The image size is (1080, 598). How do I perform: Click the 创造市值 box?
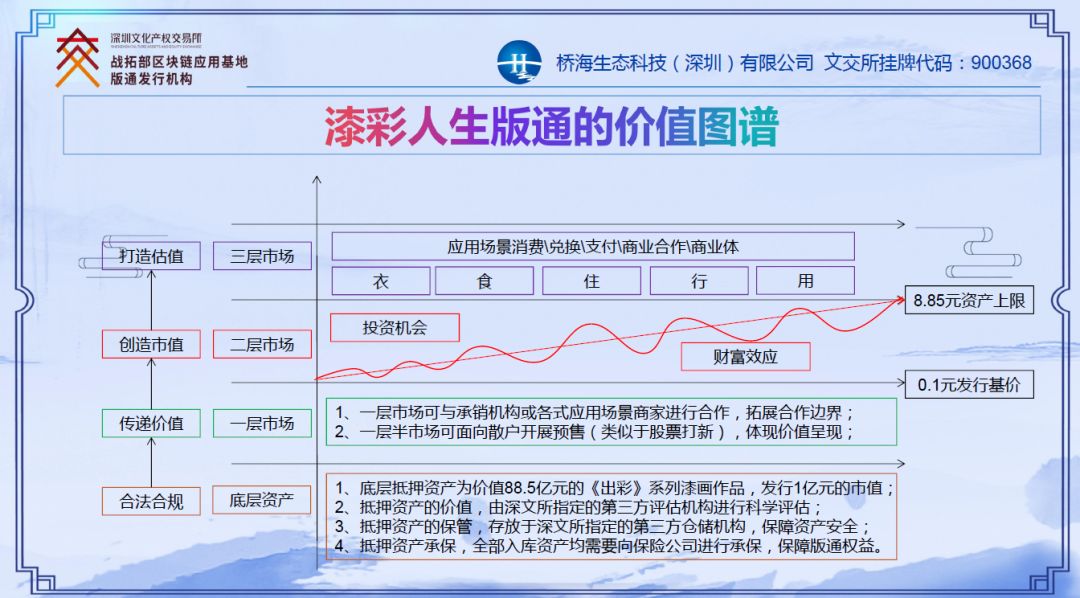click(x=151, y=344)
